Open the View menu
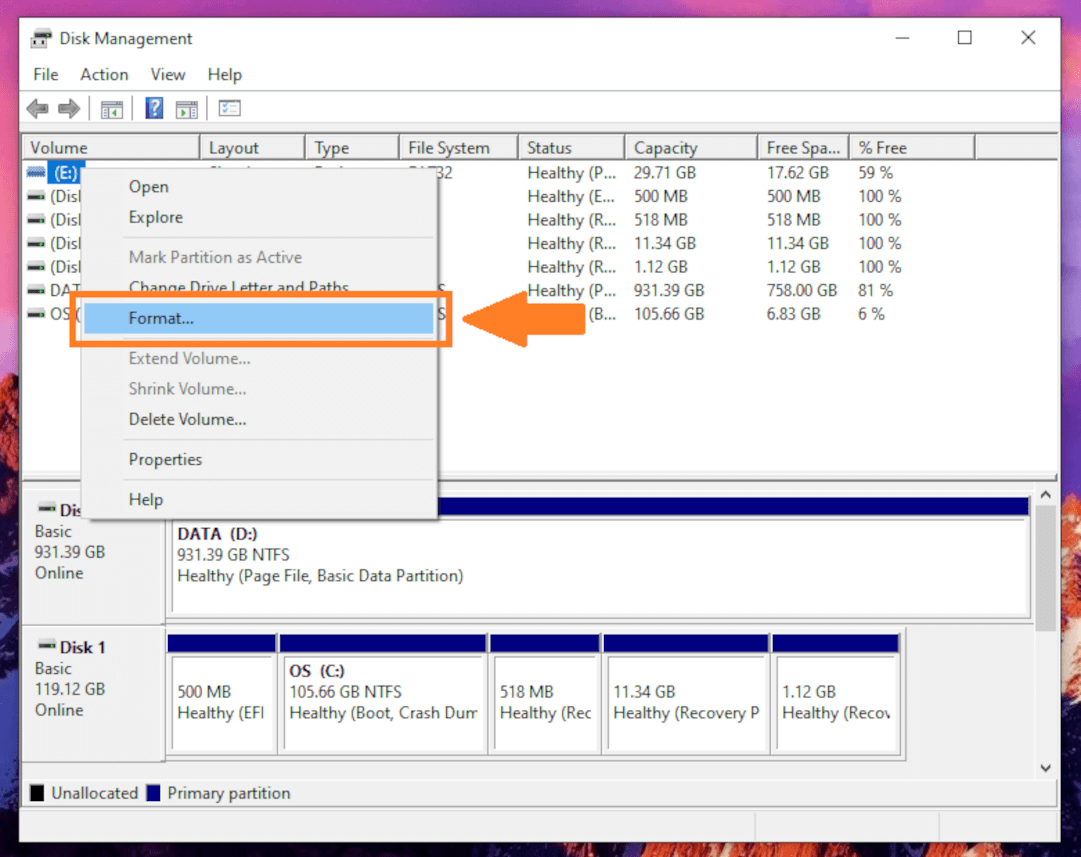The image size is (1081, 857). pyautogui.click(x=167, y=74)
